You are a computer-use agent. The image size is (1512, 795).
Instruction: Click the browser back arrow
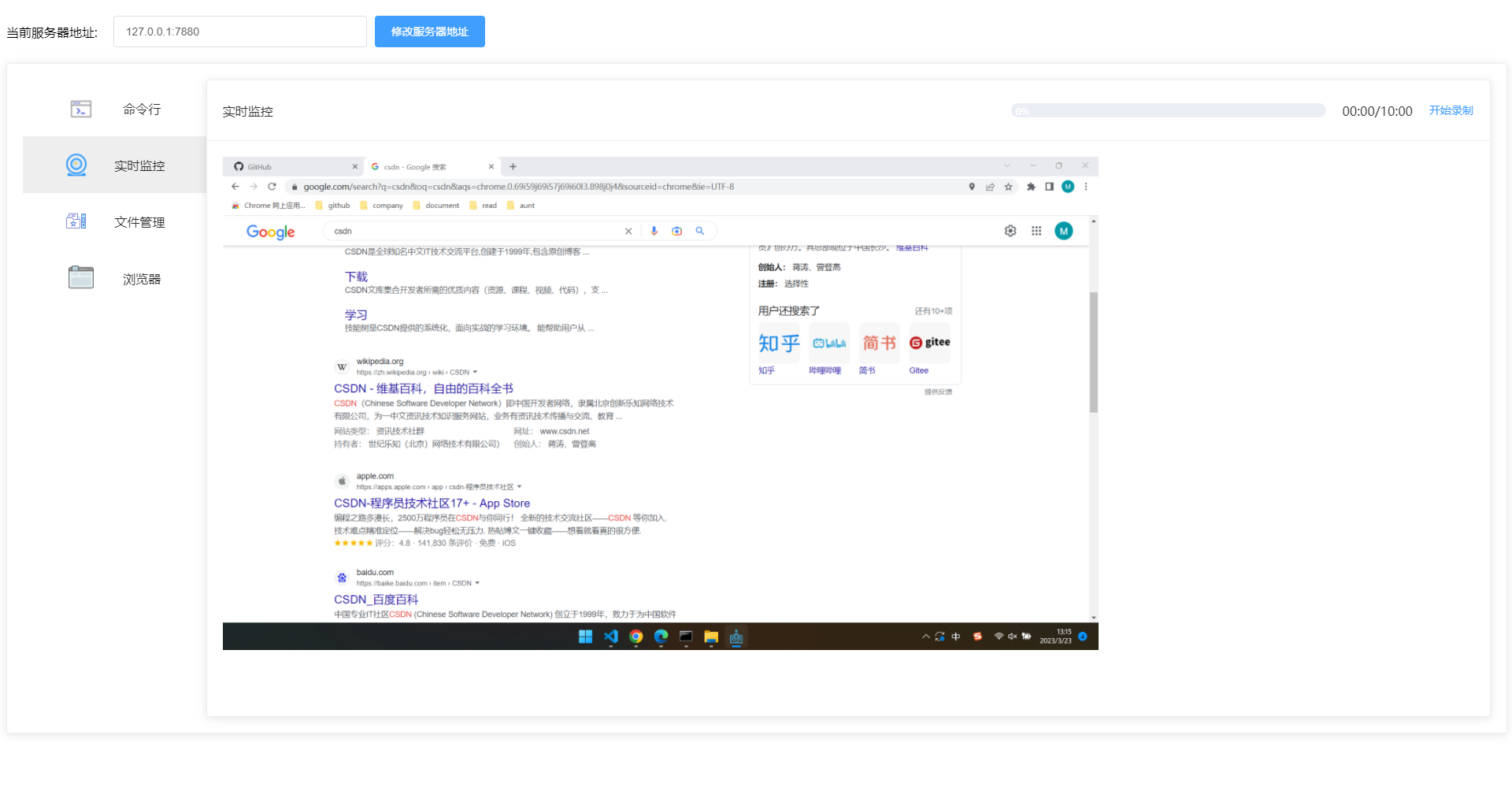pos(235,187)
